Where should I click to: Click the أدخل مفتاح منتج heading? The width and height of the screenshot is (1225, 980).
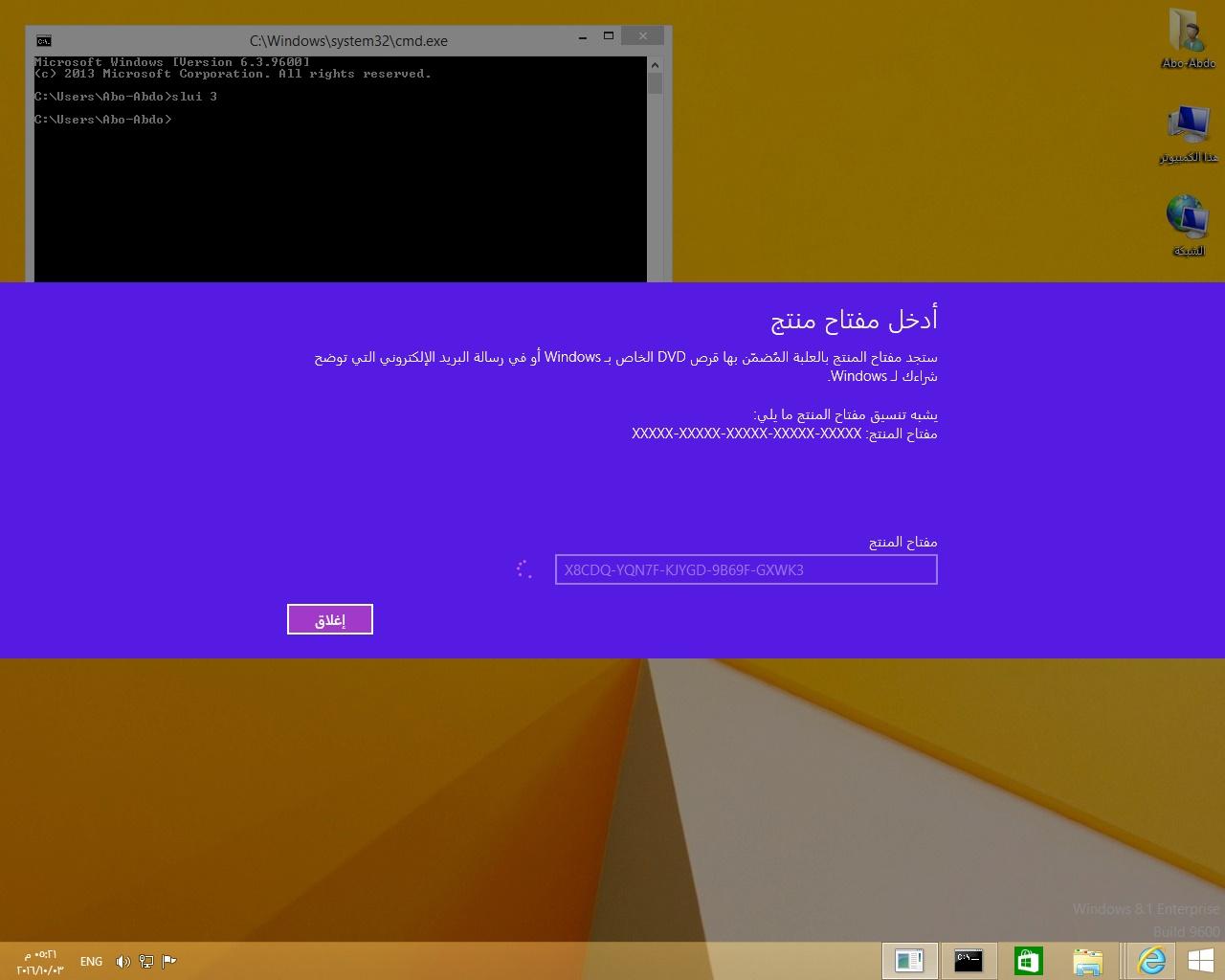[854, 320]
